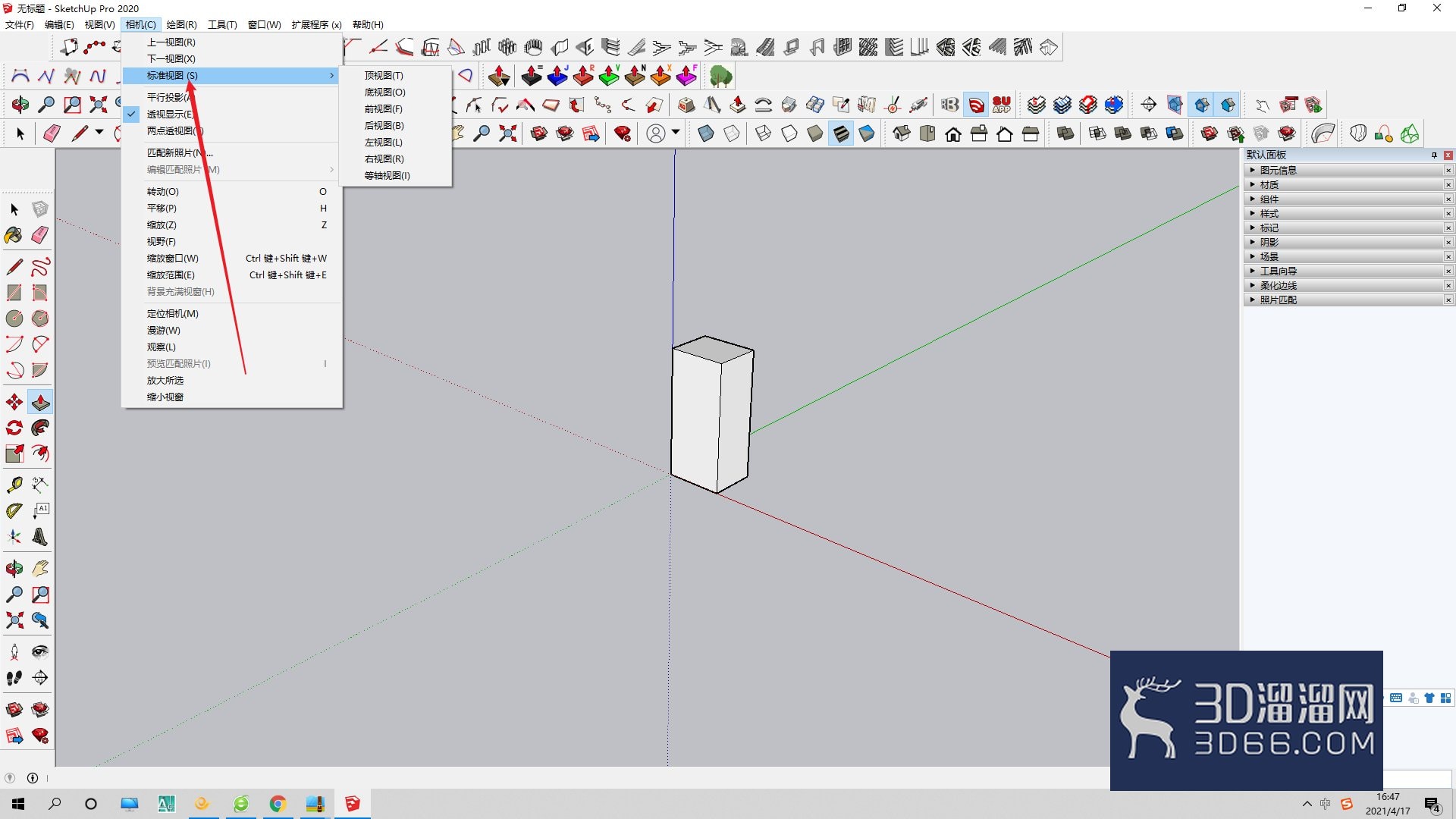
Task: Click Zoom Extents in left toolbar
Action: 14,620
